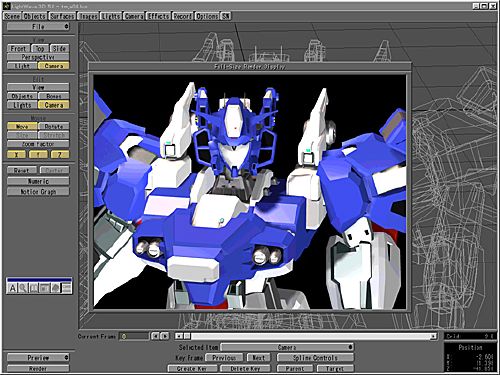The height and width of the screenshot is (375, 500).
Task: Click the magnifier icon in the floating toolbar
Action: (23, 288)
